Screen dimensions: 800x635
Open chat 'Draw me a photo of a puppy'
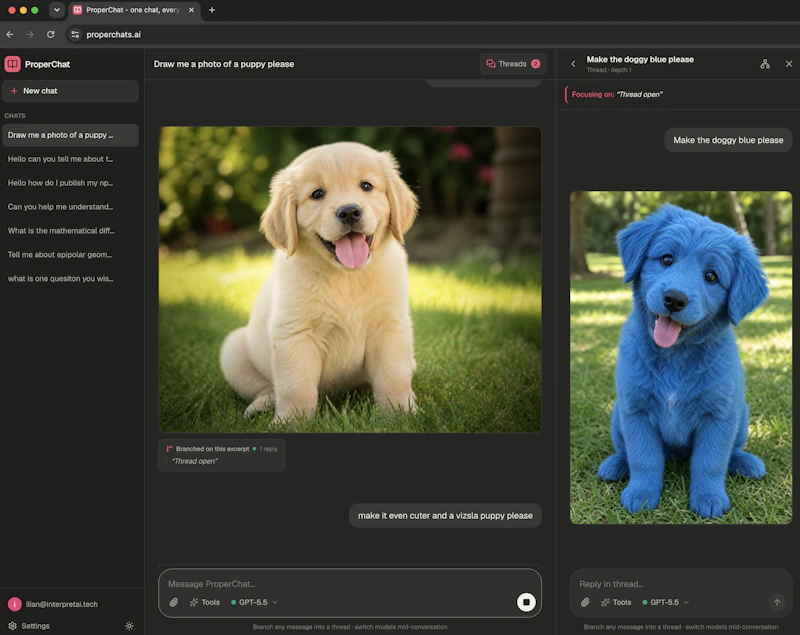point(70,135)
